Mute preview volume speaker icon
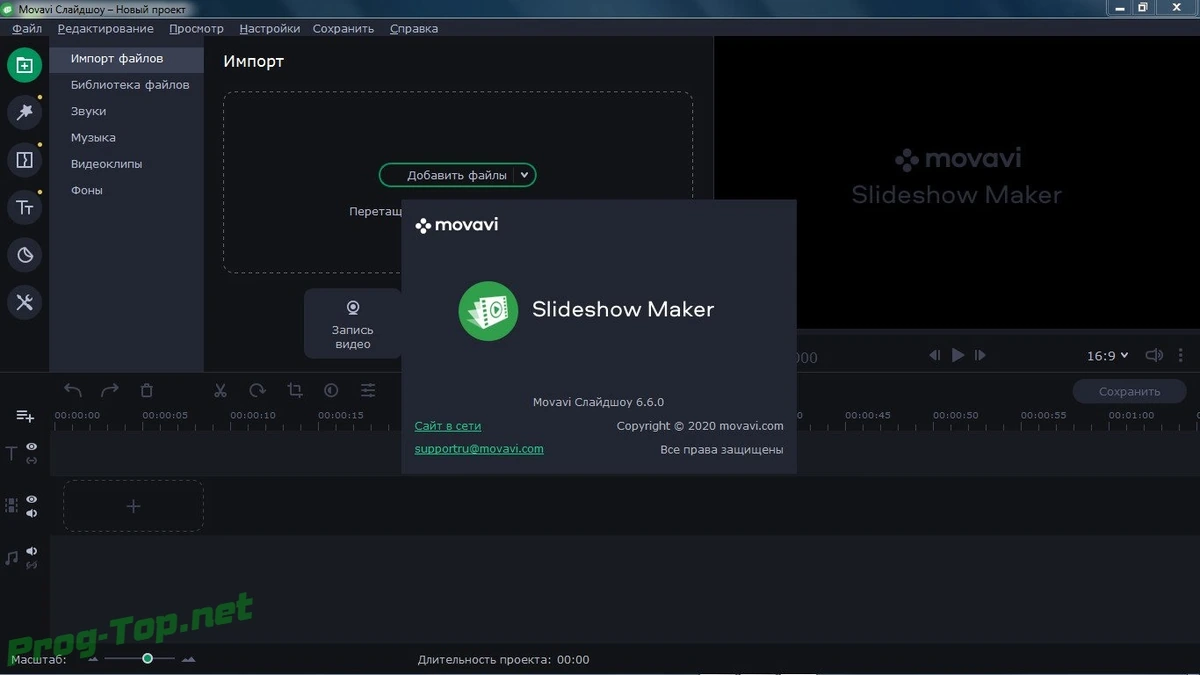 click(1154, 355)
